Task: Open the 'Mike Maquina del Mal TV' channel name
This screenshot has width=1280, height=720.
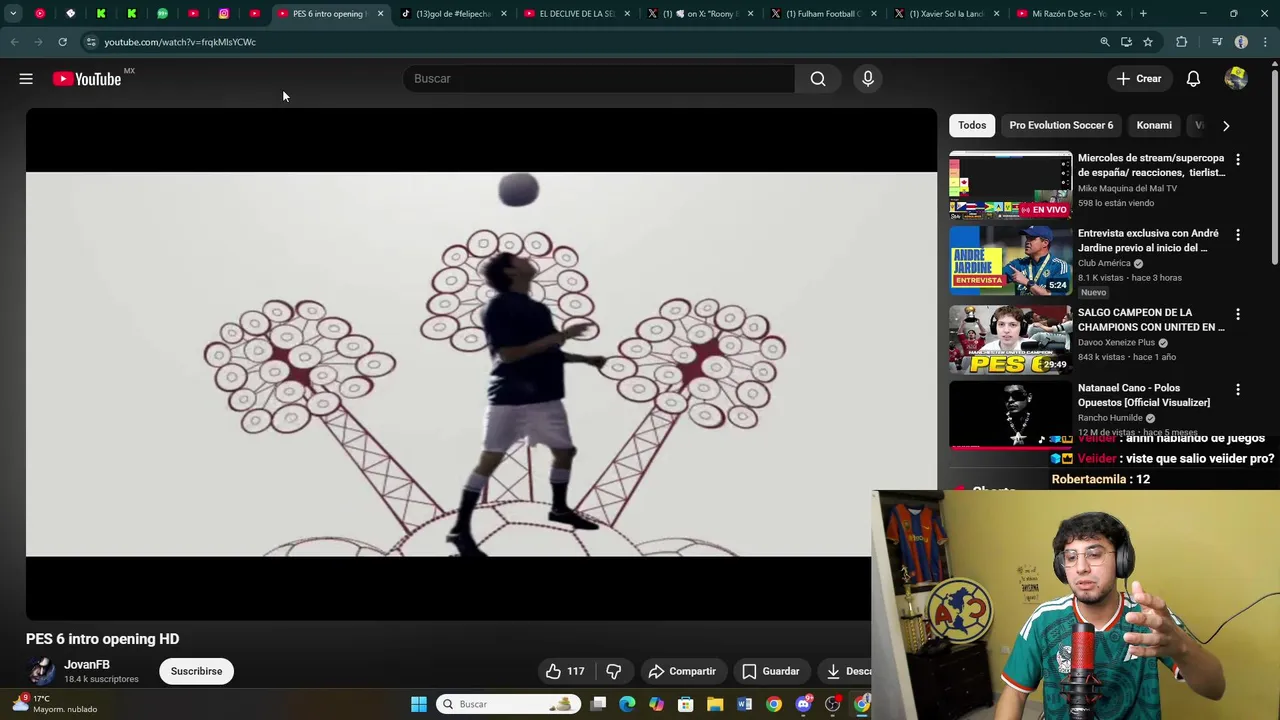Action: tap(1127, 189)
